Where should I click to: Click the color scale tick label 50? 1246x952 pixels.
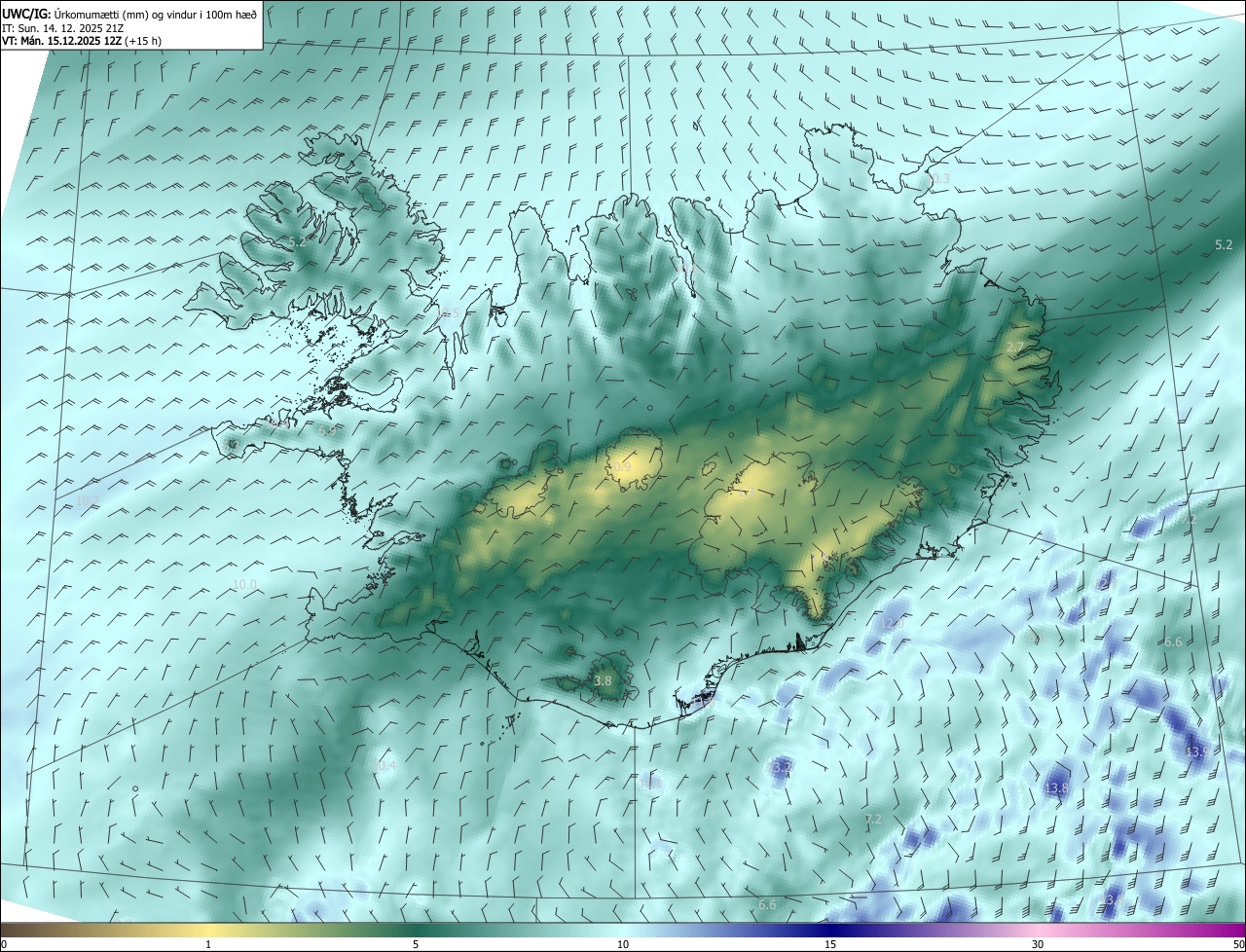click(1238, 945)
